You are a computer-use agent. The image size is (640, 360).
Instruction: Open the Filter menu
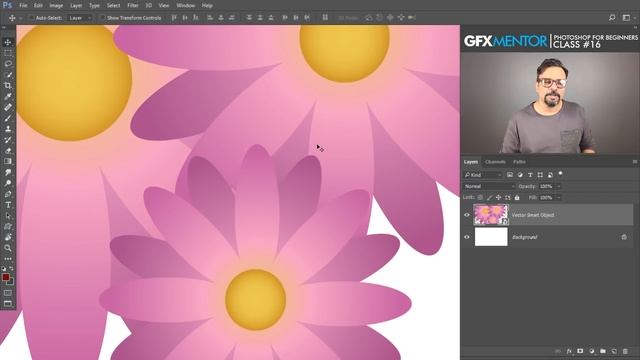coord(133,6)
